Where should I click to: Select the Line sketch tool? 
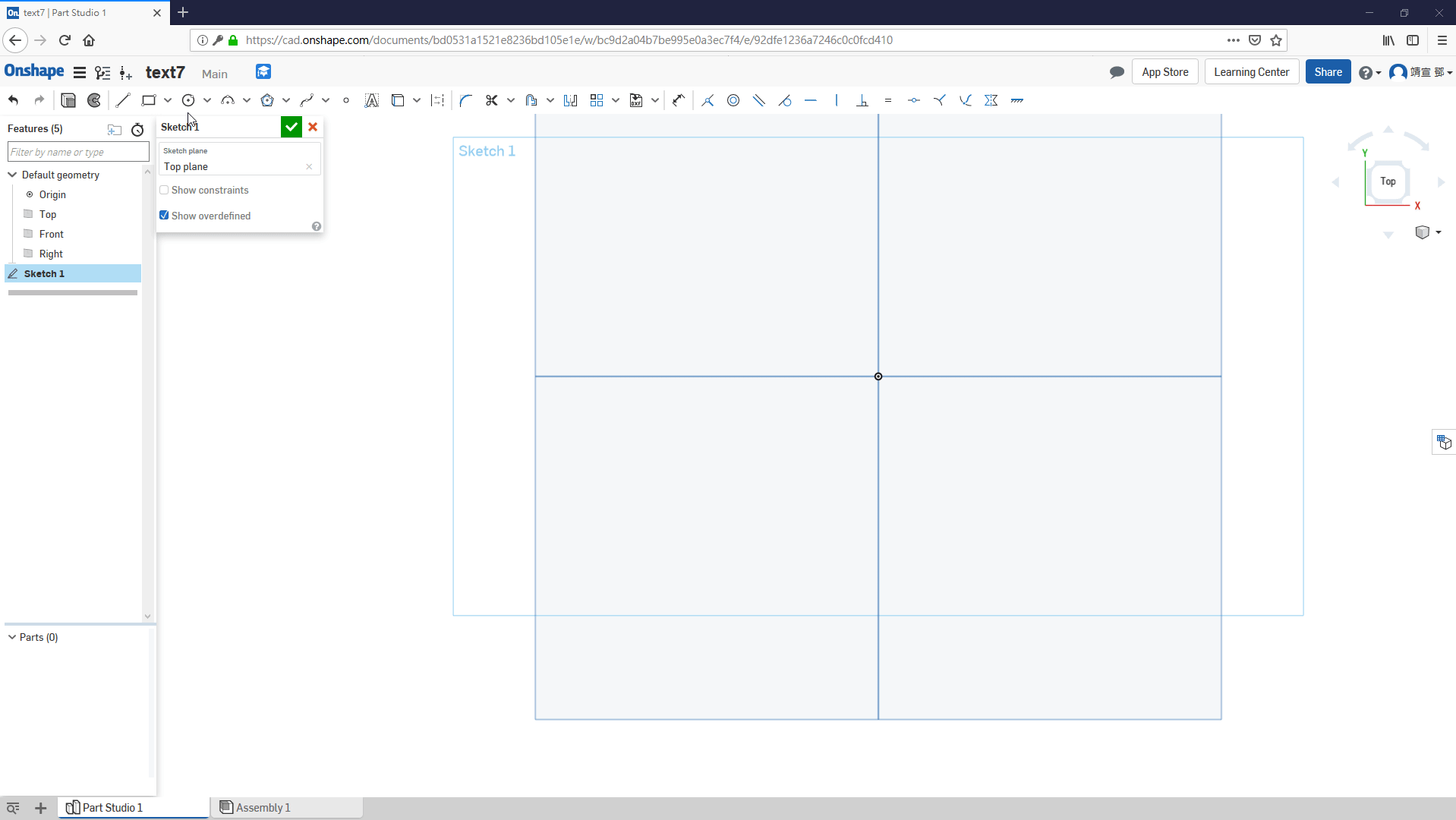[x=123, y=100]
